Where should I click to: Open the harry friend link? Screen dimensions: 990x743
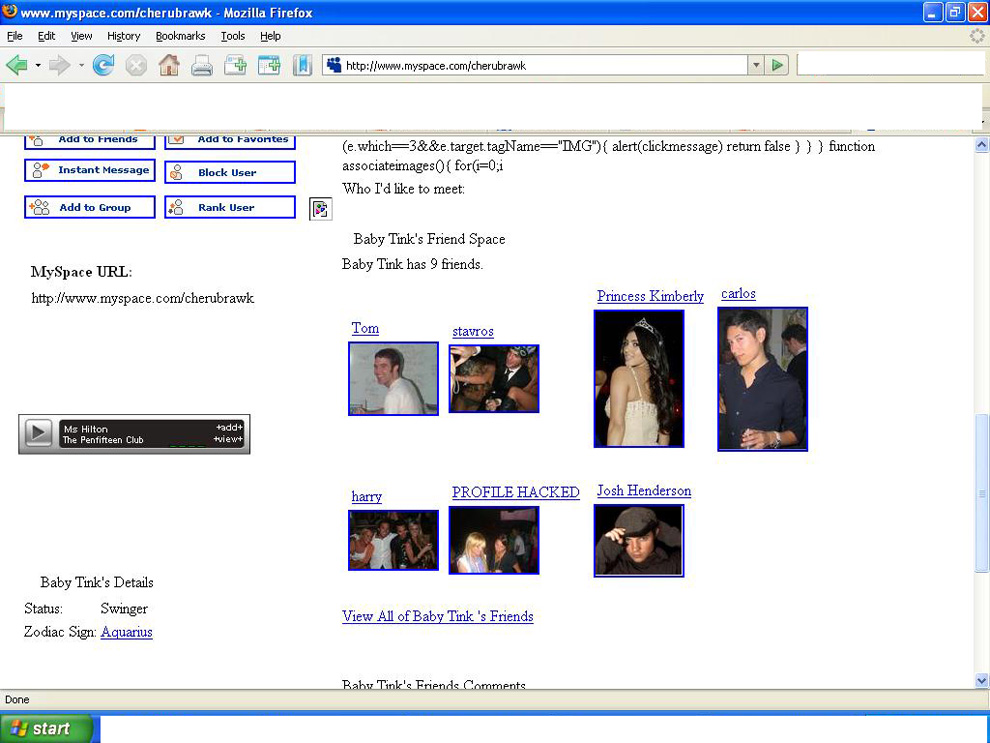click(366, 496)
